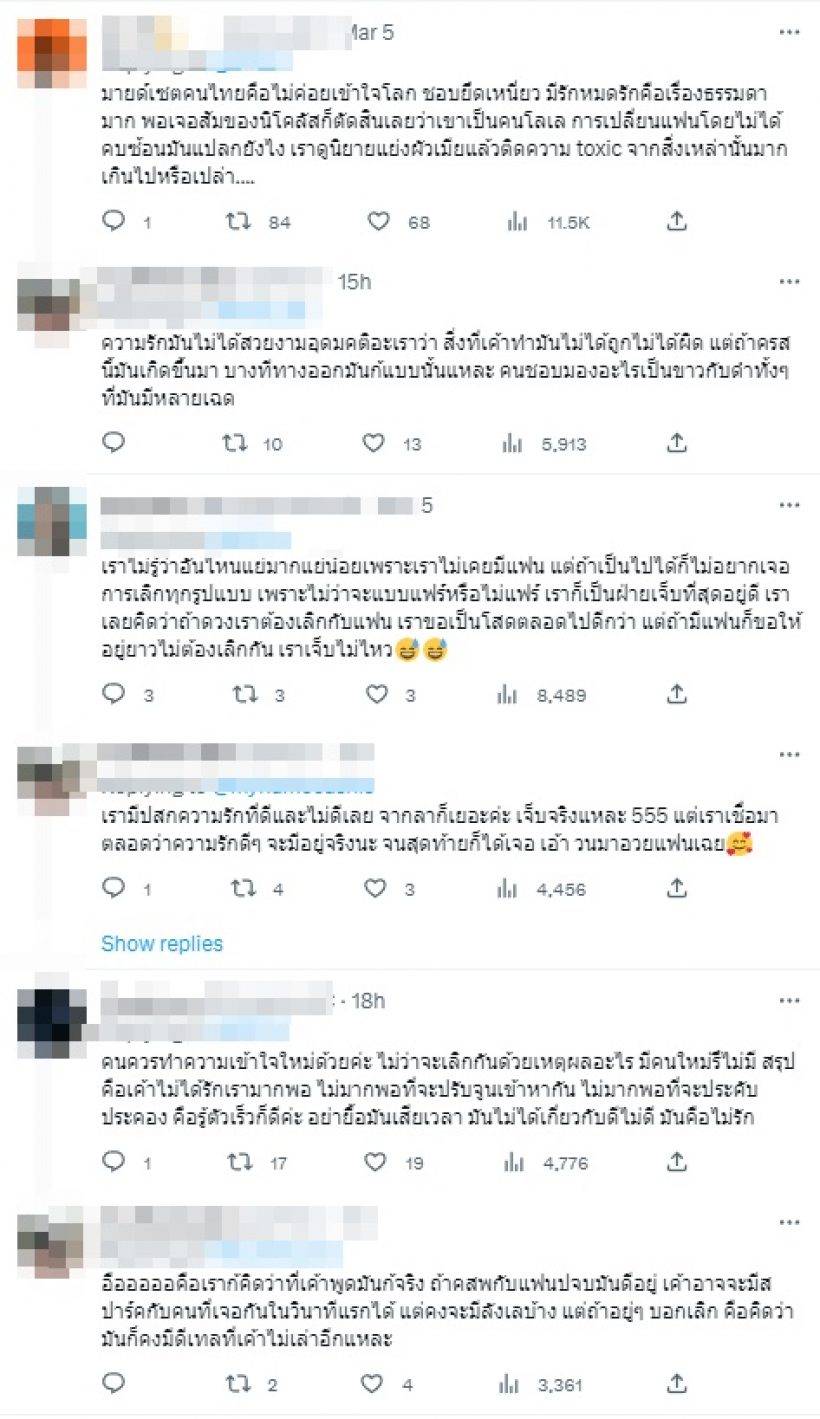This screenshot has height=1419, width=820.
Task: Retweet the post with 10 retweets
Action: [236, 442]
